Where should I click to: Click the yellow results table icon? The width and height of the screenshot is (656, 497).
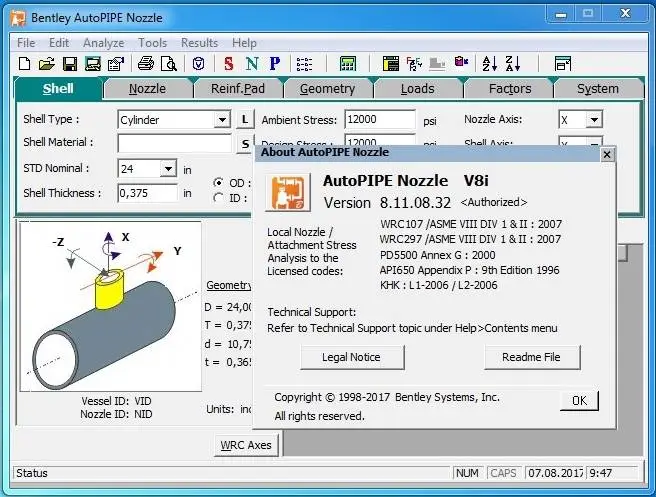[391, 64]
